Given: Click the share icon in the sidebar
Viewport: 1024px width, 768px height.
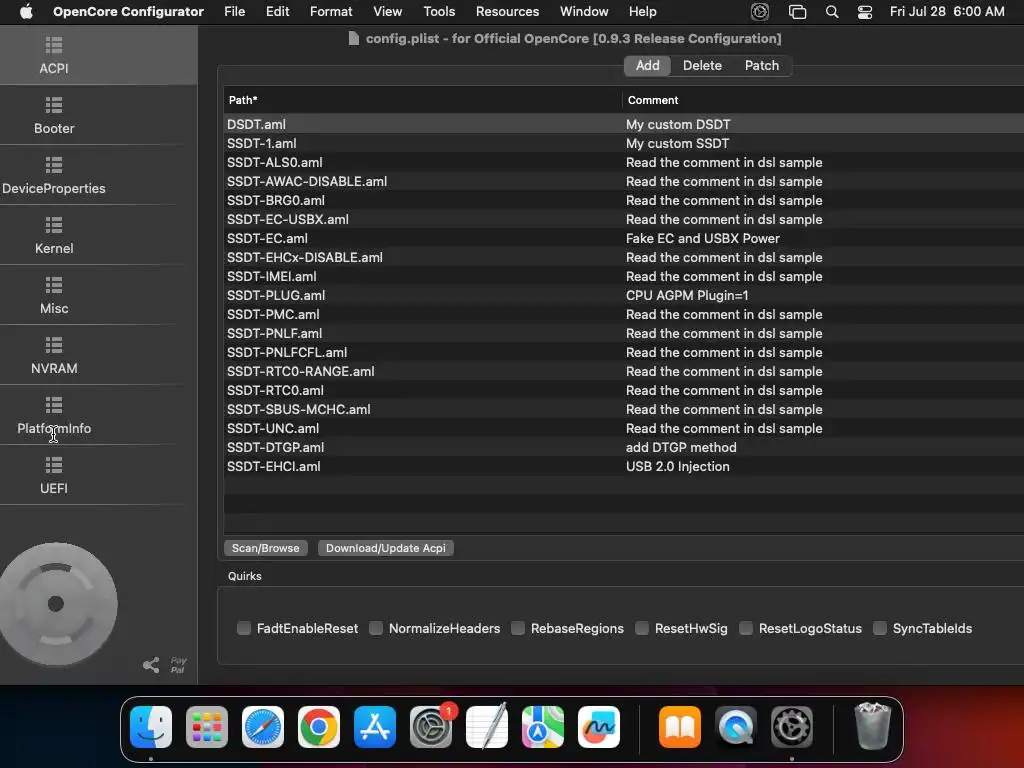Looking at the screenshot, I should (151, 665).
